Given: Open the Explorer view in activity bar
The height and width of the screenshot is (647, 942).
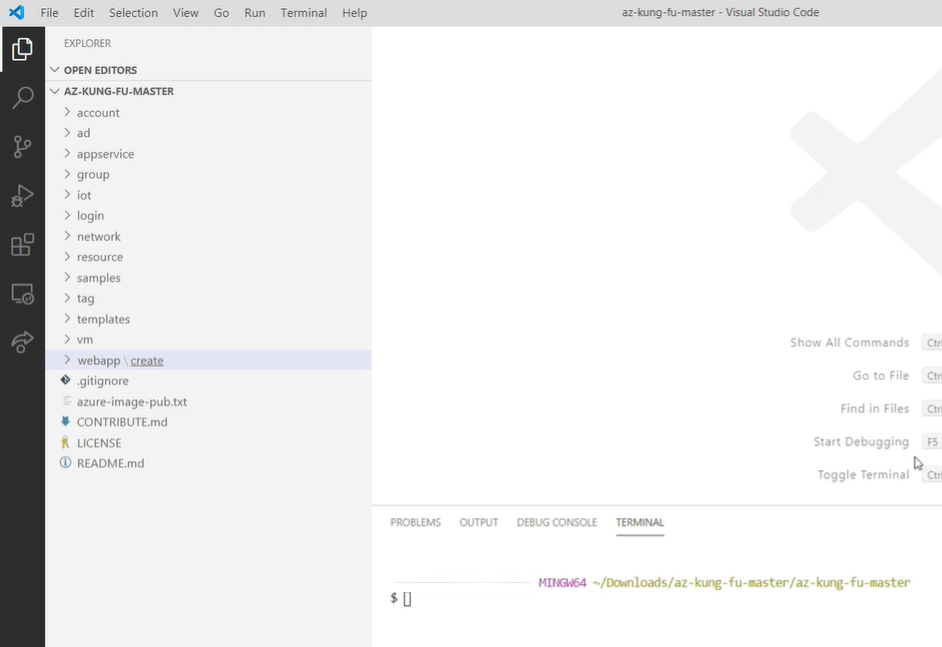Looking at the screenshot, I should [22, 49].
